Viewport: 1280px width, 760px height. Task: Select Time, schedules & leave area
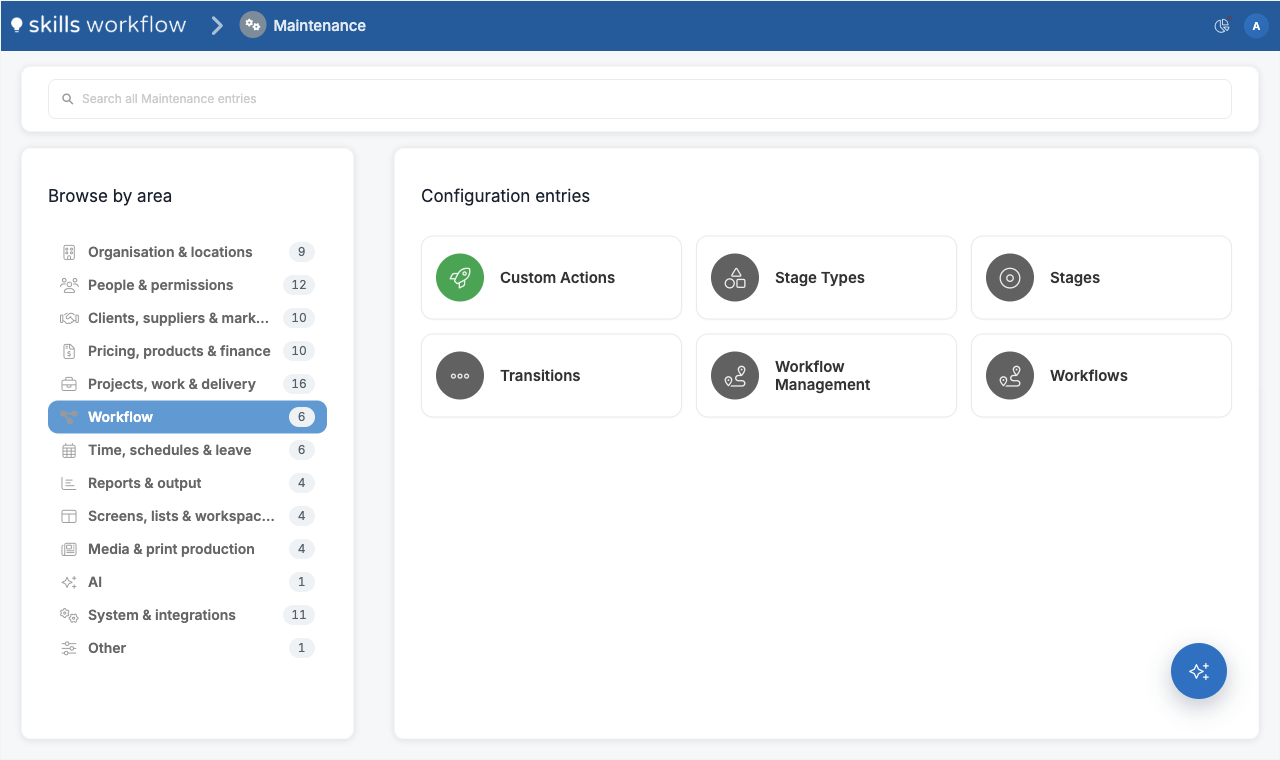point(187,450)
